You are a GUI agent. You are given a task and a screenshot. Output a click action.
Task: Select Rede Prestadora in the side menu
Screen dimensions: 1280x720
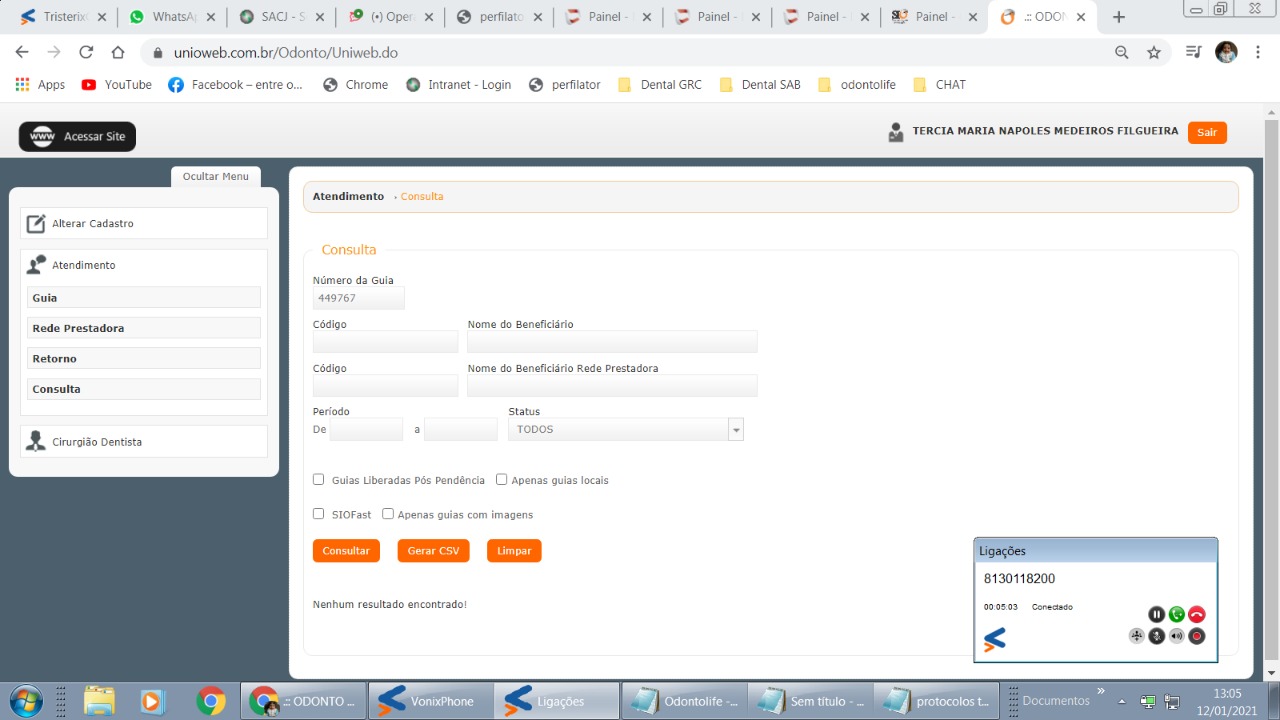[x=146, y=328]
